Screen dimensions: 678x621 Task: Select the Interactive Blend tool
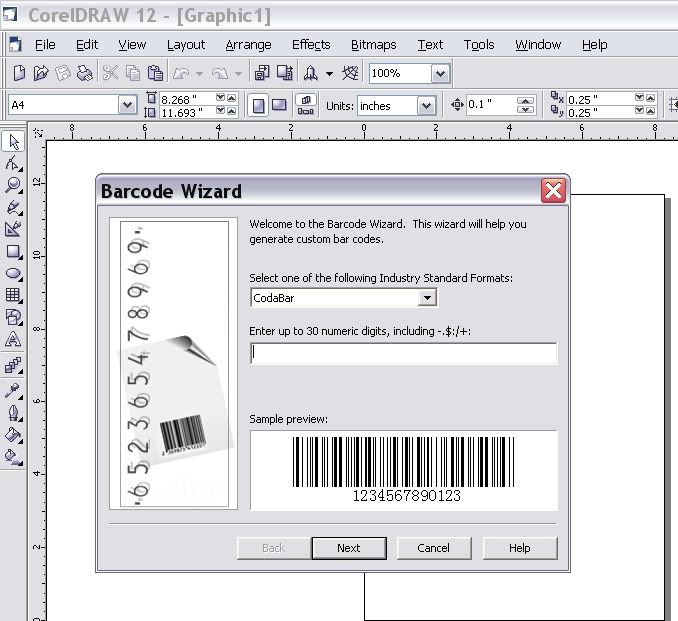tap(13, 365)
